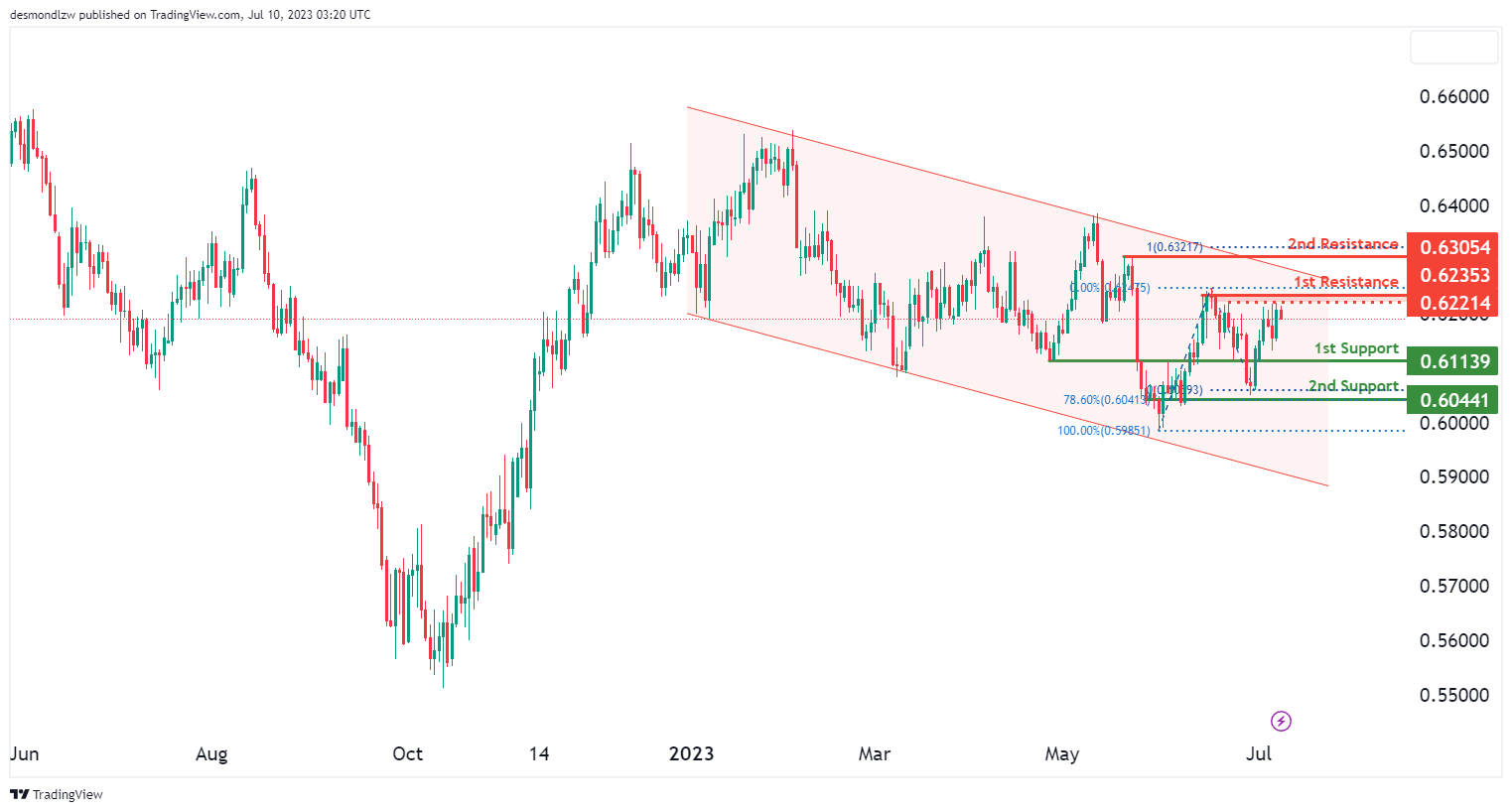Select the Jul marker on time axis
The width and height of the screenshot is (1512, 812).
[1258, 753]
